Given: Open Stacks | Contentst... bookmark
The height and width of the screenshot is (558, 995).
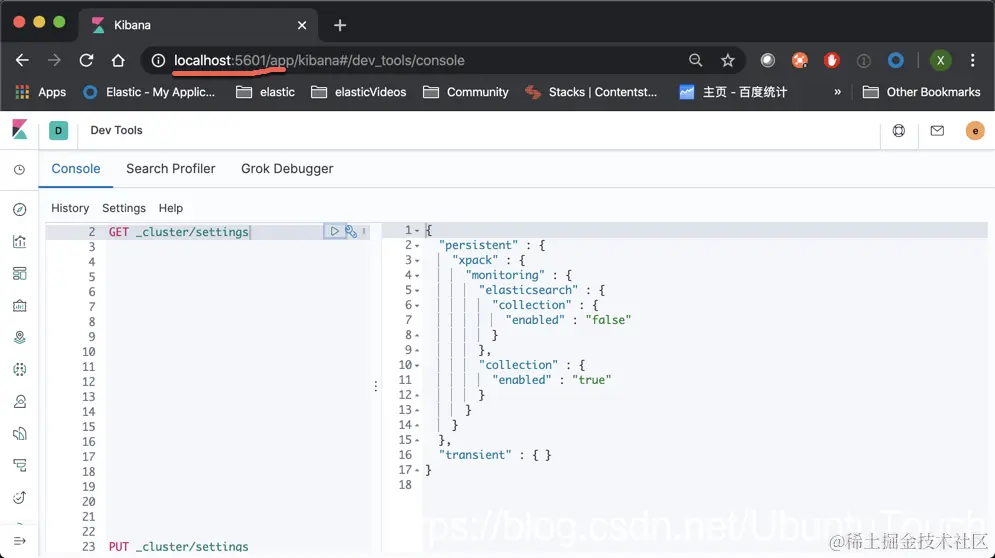Looking at the screenshot, I should (x=591, y=92).
